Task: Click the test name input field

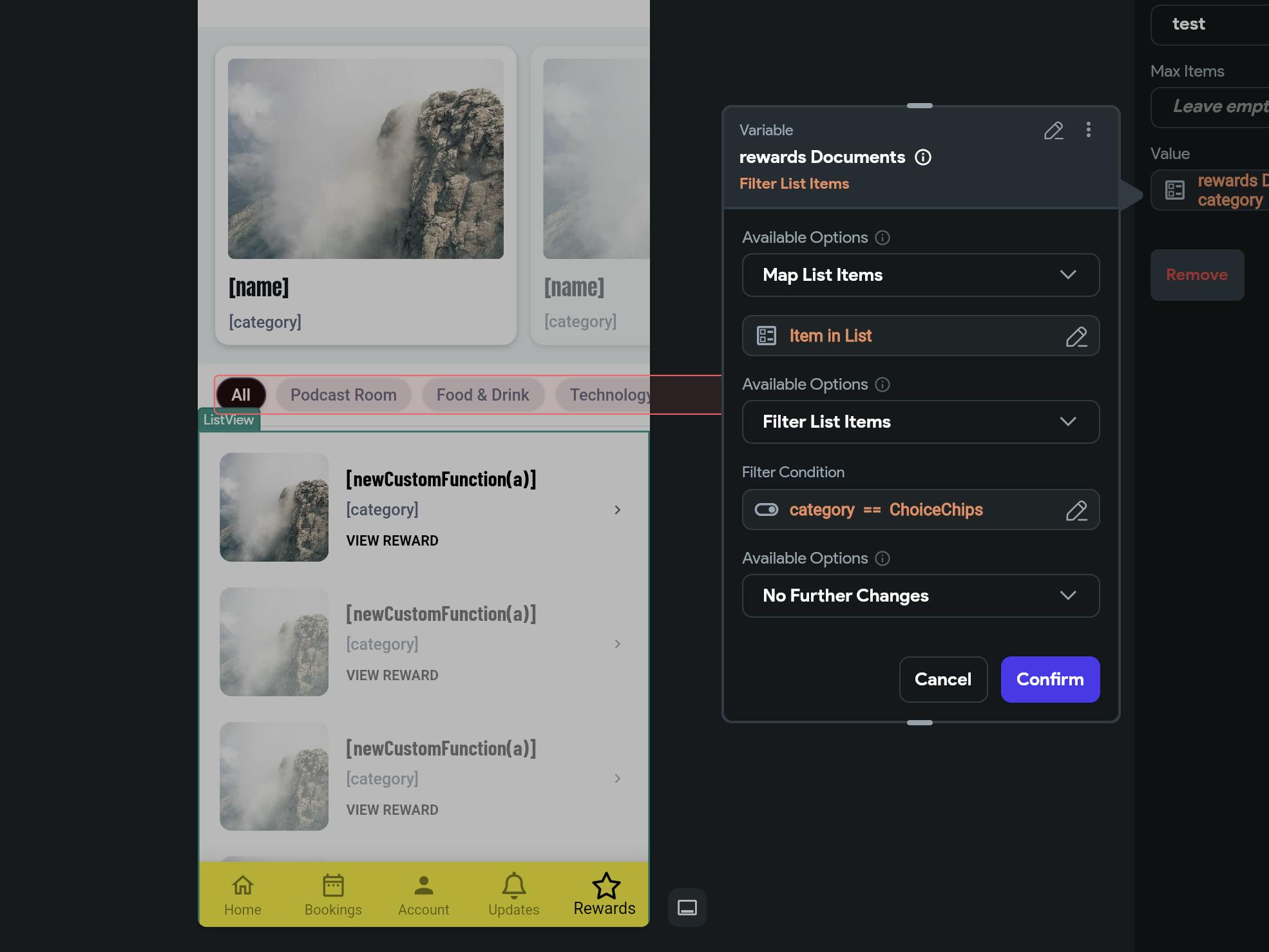Action: [x=1210, y=24]
